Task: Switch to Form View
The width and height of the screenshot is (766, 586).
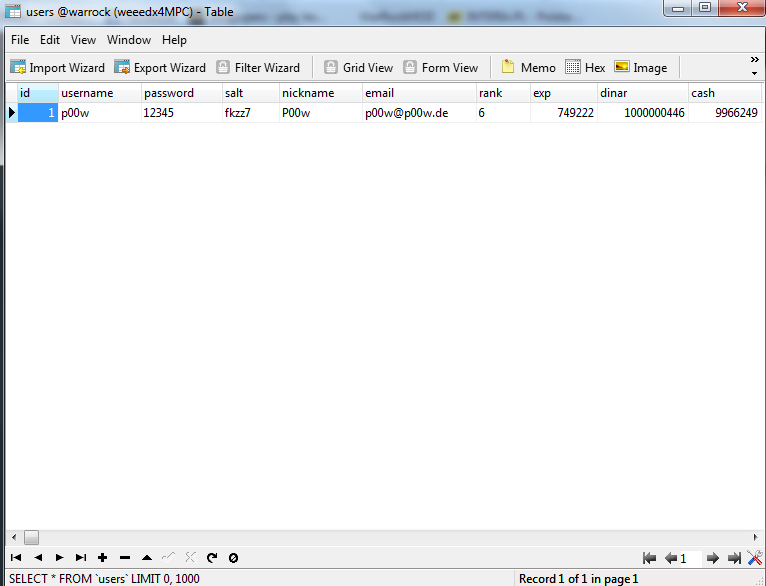Action: tap(441, 67)
